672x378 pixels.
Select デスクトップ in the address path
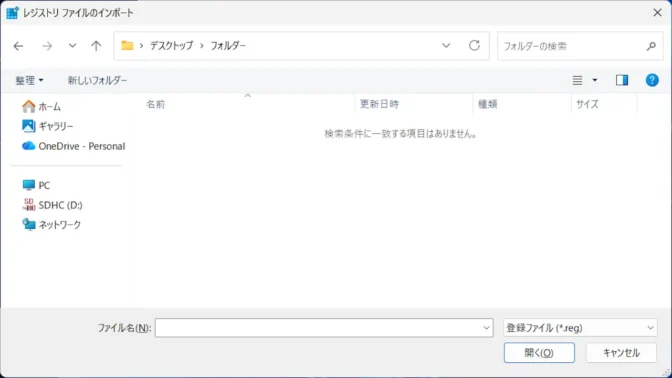(171, 45)
